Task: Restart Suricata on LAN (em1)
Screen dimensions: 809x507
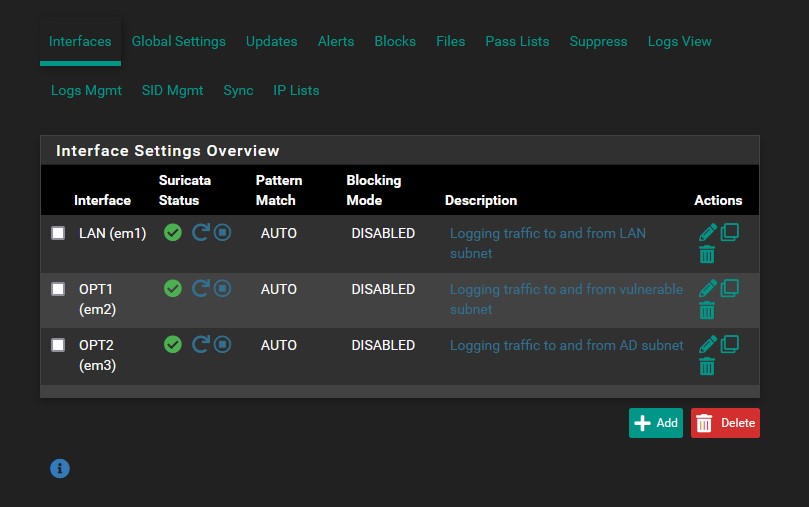Action: pyautogui.click(x=200, y=233)
